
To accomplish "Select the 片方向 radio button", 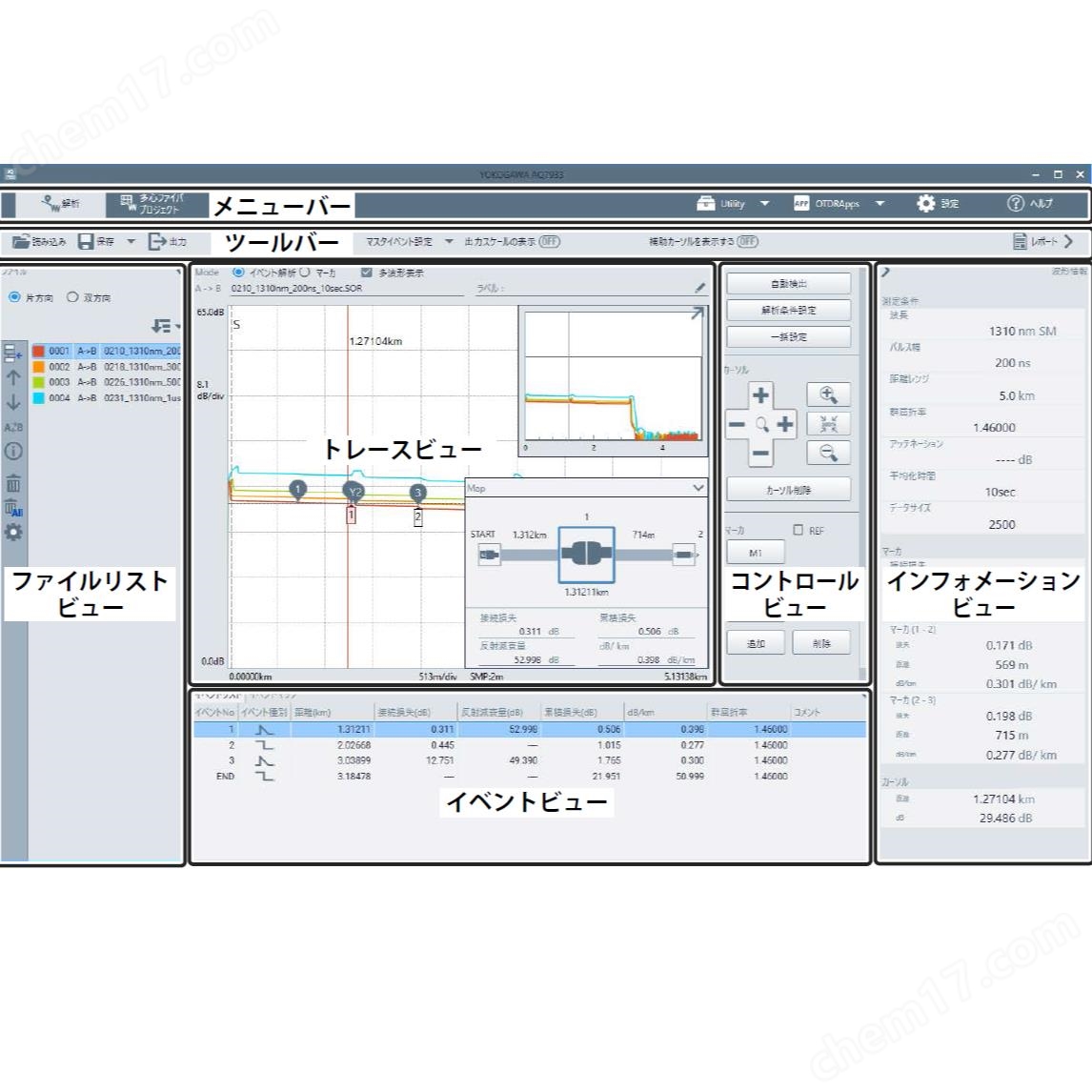I will (14, 297).
